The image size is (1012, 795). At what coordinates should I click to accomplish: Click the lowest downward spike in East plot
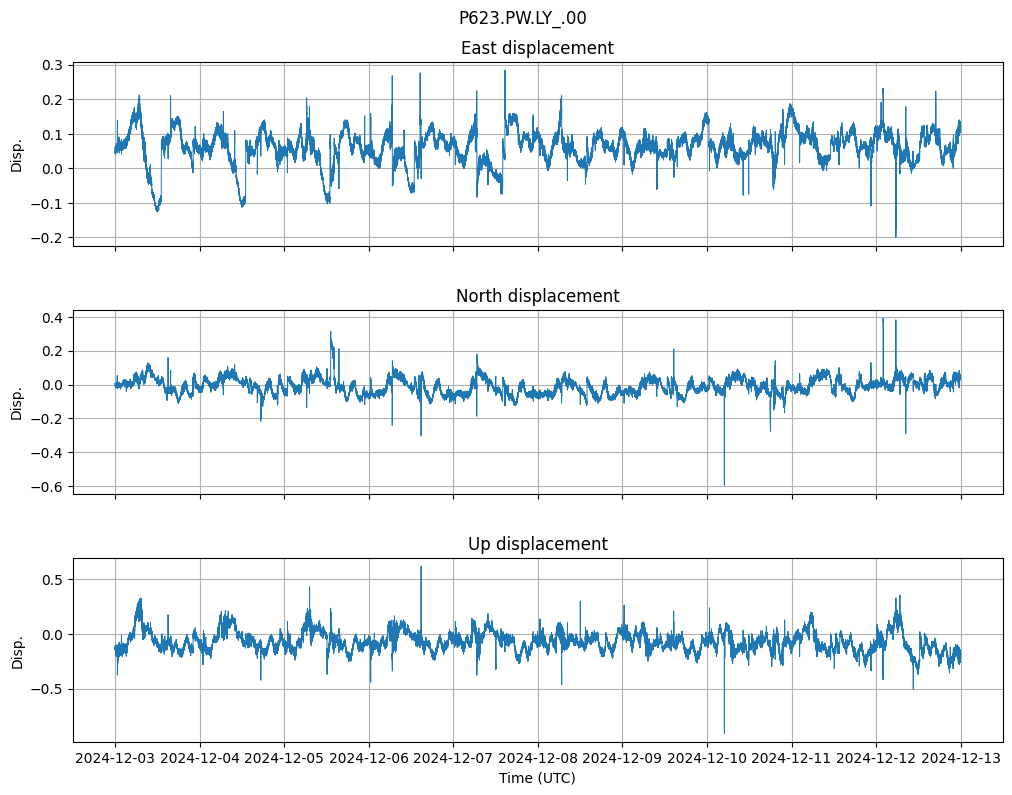(x=895, y=235)
